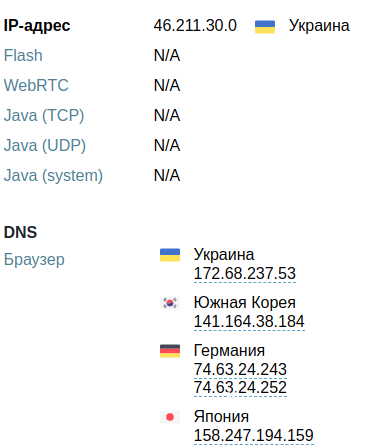Open the WebRTC label link
The height and width of the screenshot is (448, 367).
36,85
